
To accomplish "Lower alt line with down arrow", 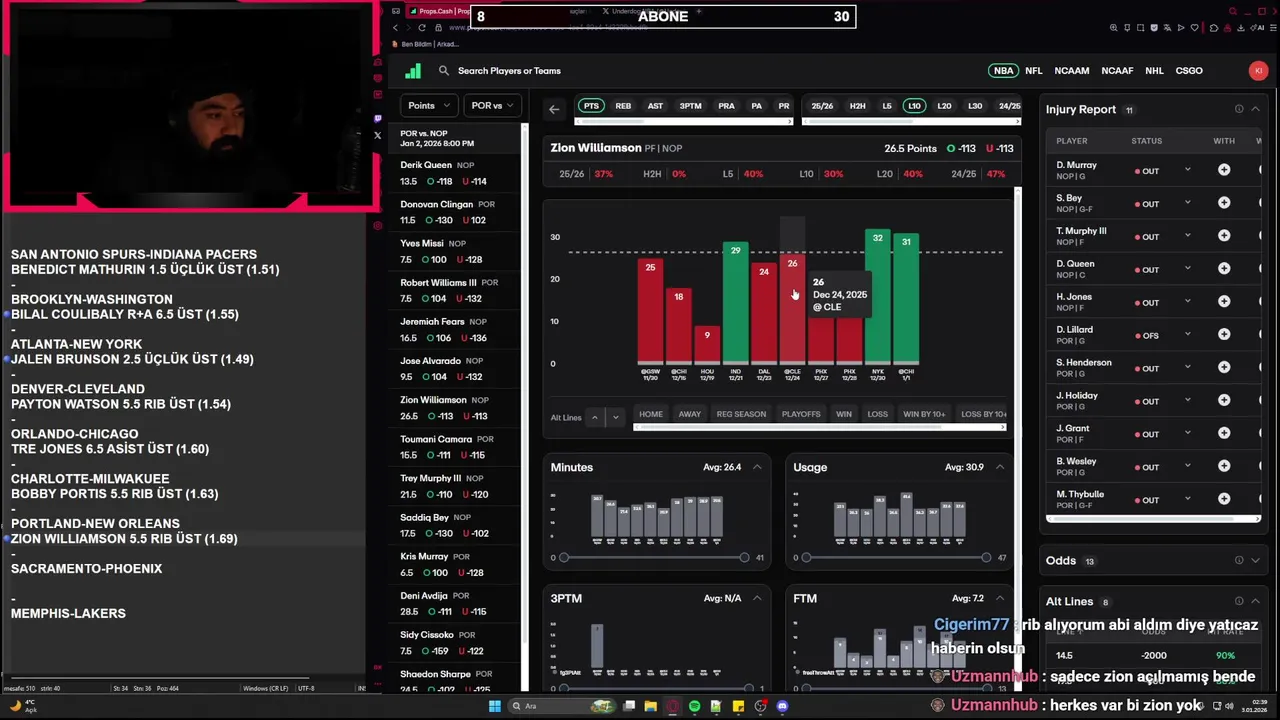I will (x=615, y=417).
